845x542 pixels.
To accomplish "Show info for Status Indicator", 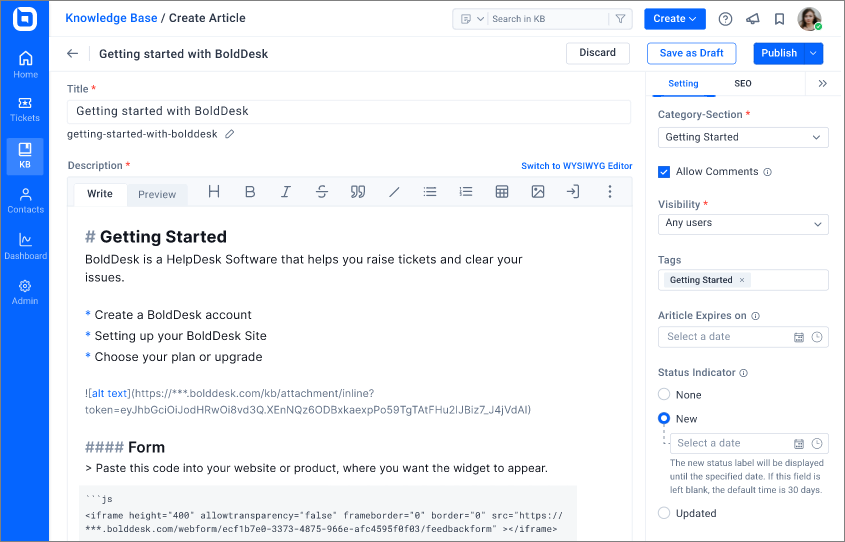I will pyautogui.click(x=744, y=373).
